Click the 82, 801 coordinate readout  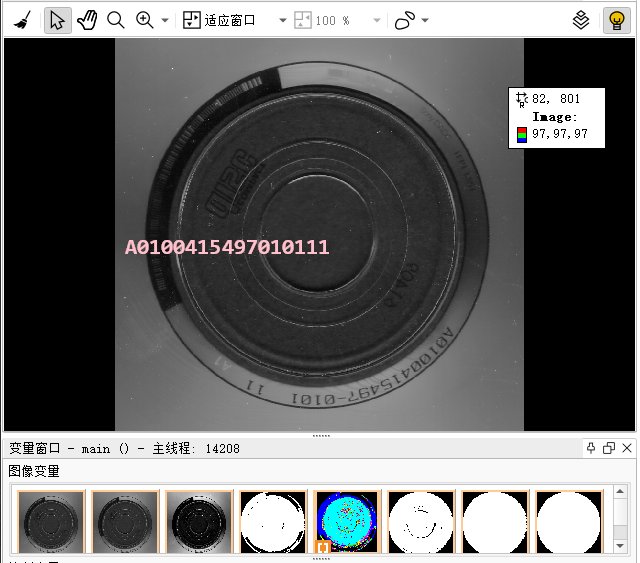(x=556, y=98)
